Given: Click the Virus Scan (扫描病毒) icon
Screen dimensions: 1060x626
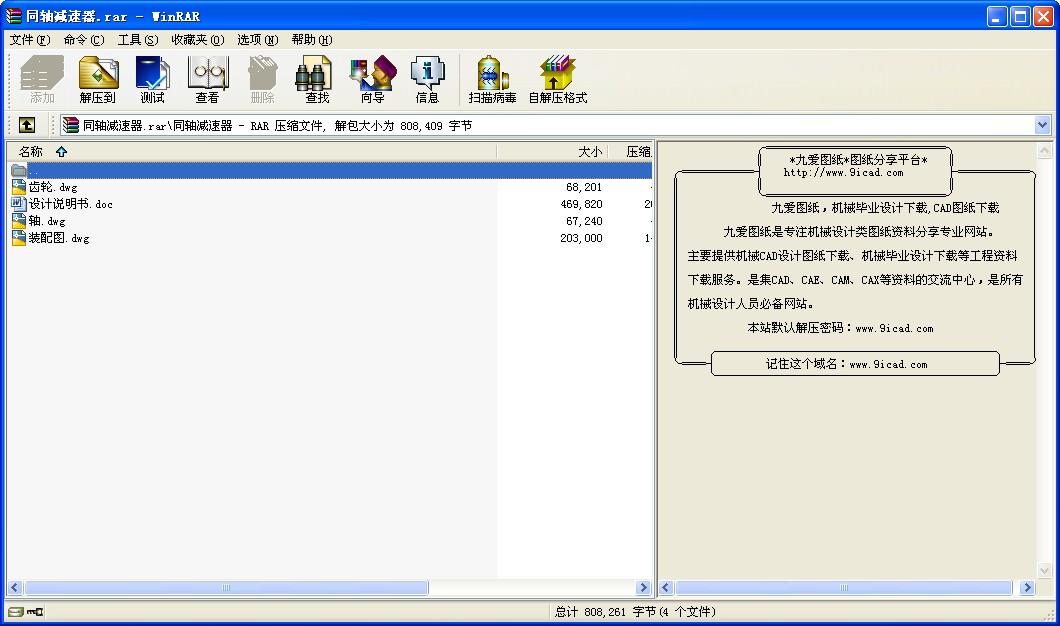Looking at the screenshot, I should tap(492, 80).
